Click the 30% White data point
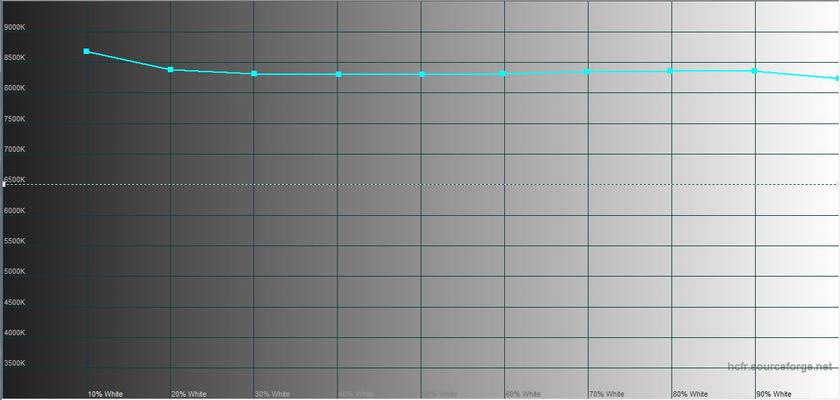 pyautogui.click(x=254, y=74)
